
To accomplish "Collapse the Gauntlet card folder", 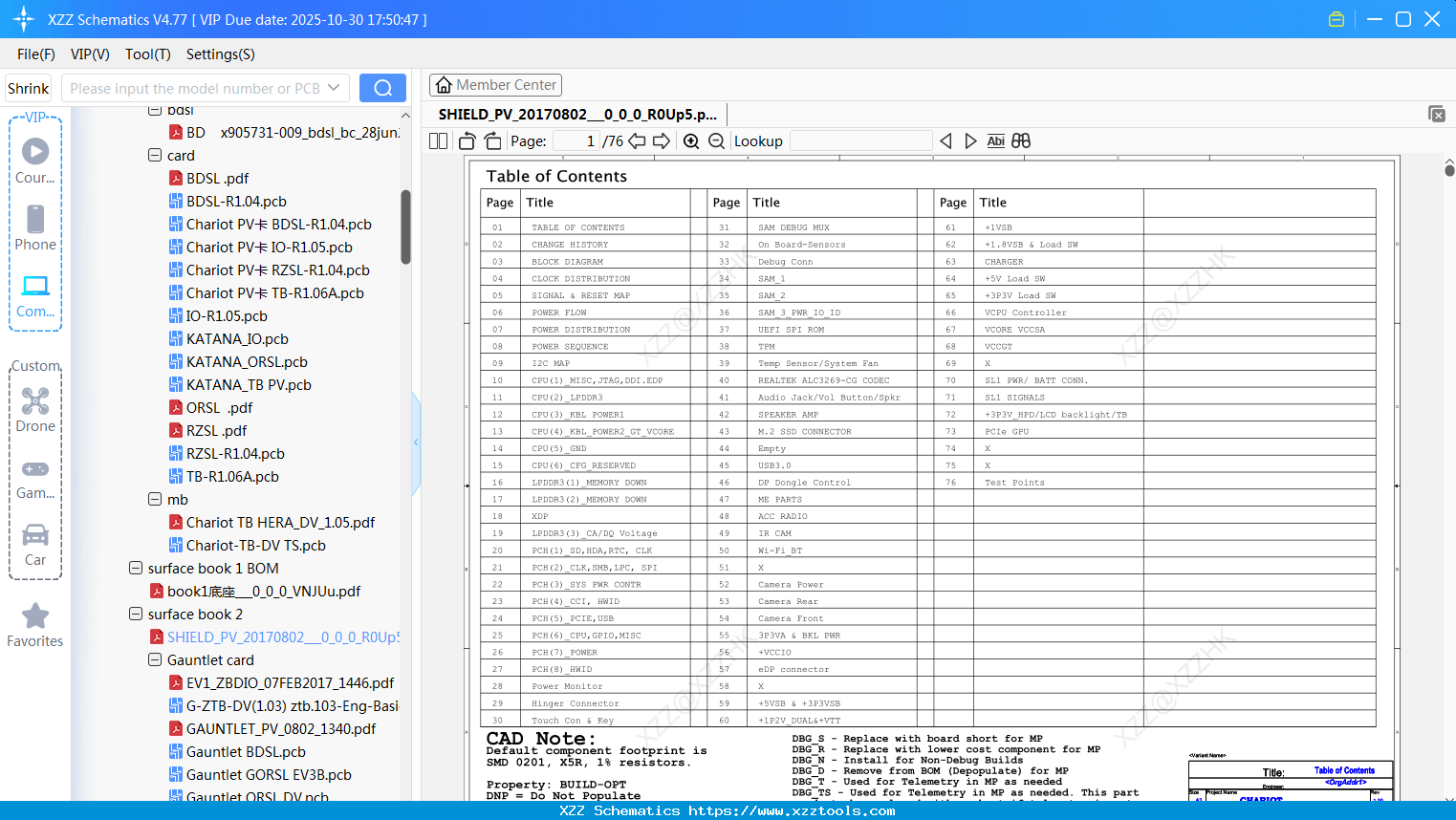I will pyautogui.click(x=155, y=659).
